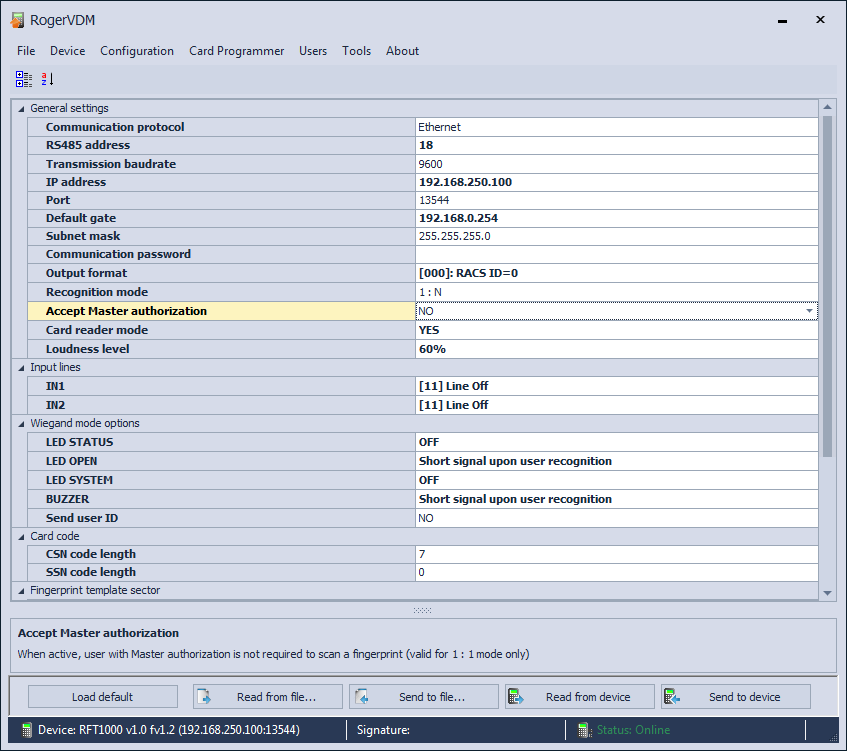Open the Device menu

pyautogui.click(x=68, y=51)
